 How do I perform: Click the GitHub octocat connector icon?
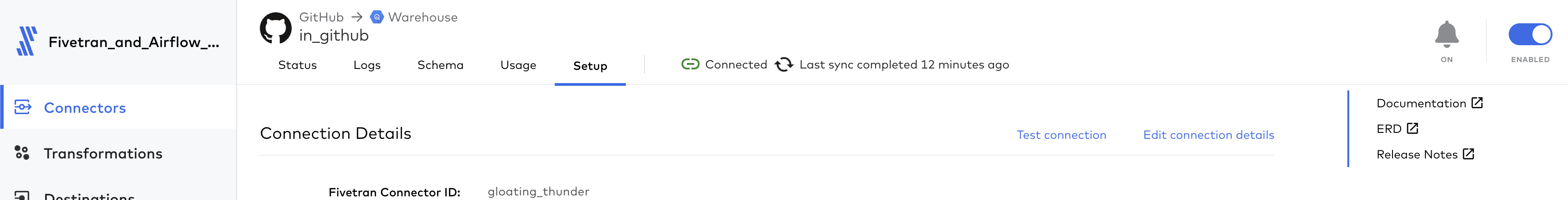[x=276, y=28]
